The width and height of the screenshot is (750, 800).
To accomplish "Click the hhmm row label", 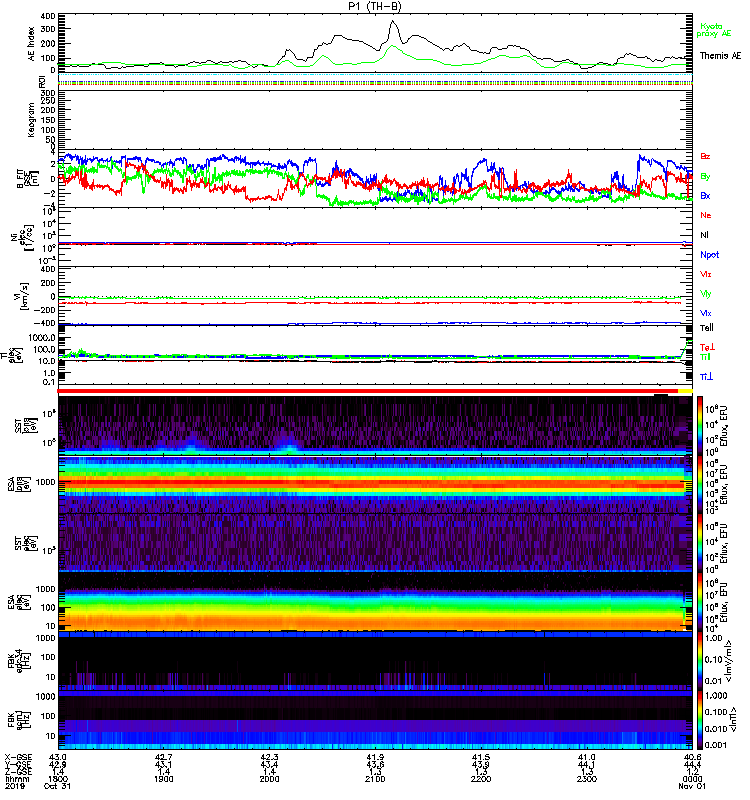I will point(17,779).
